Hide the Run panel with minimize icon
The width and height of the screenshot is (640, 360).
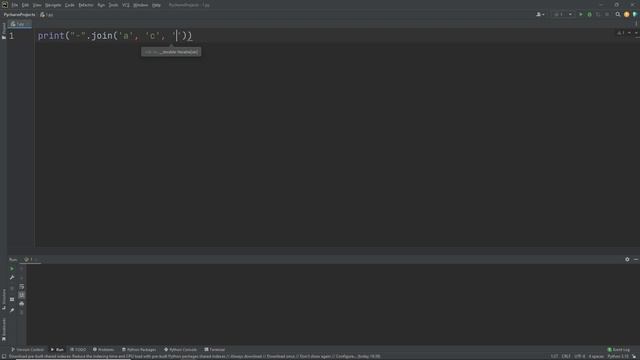(x=636, y=260)
